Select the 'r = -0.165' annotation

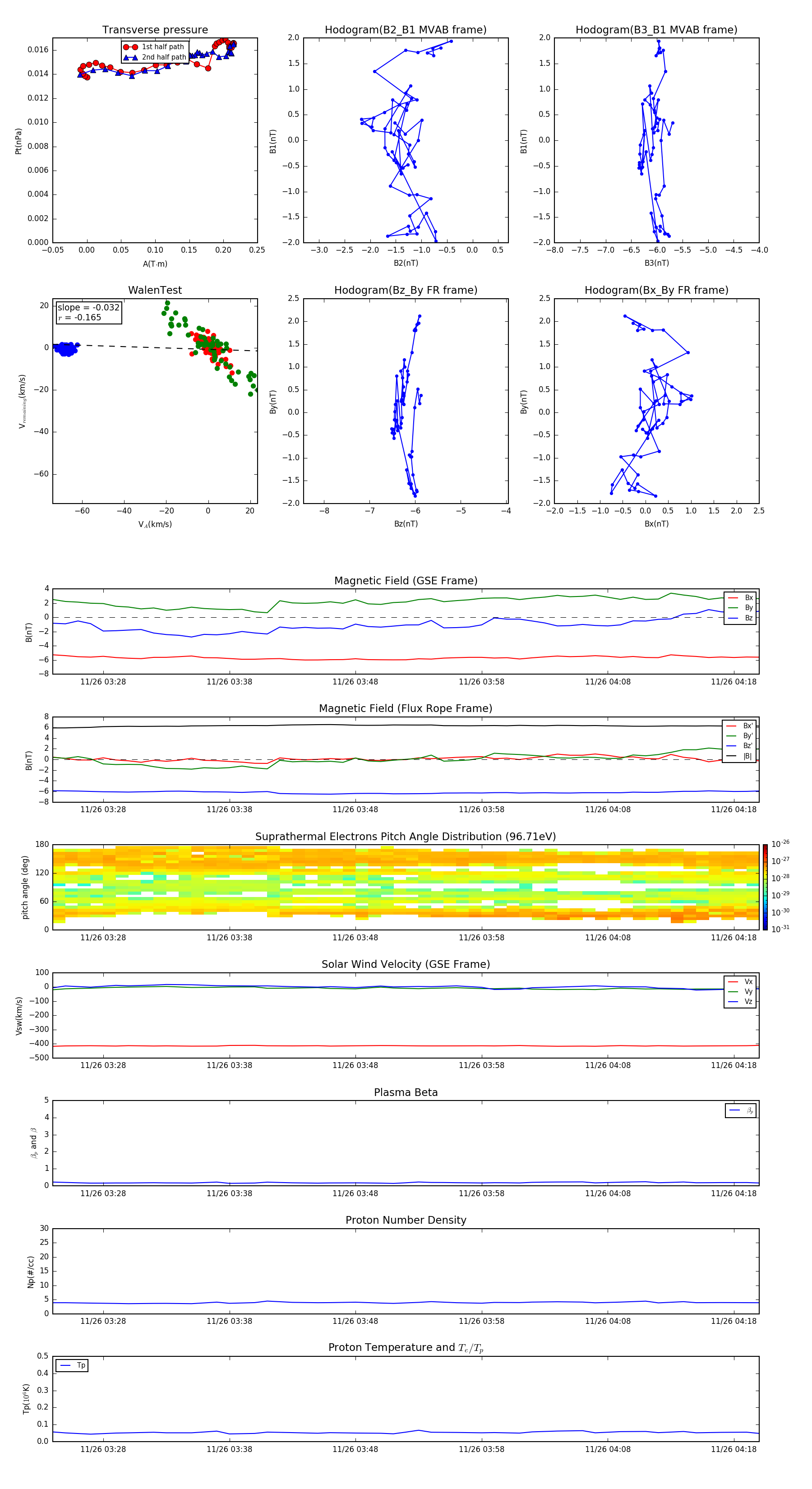[79, 317]
